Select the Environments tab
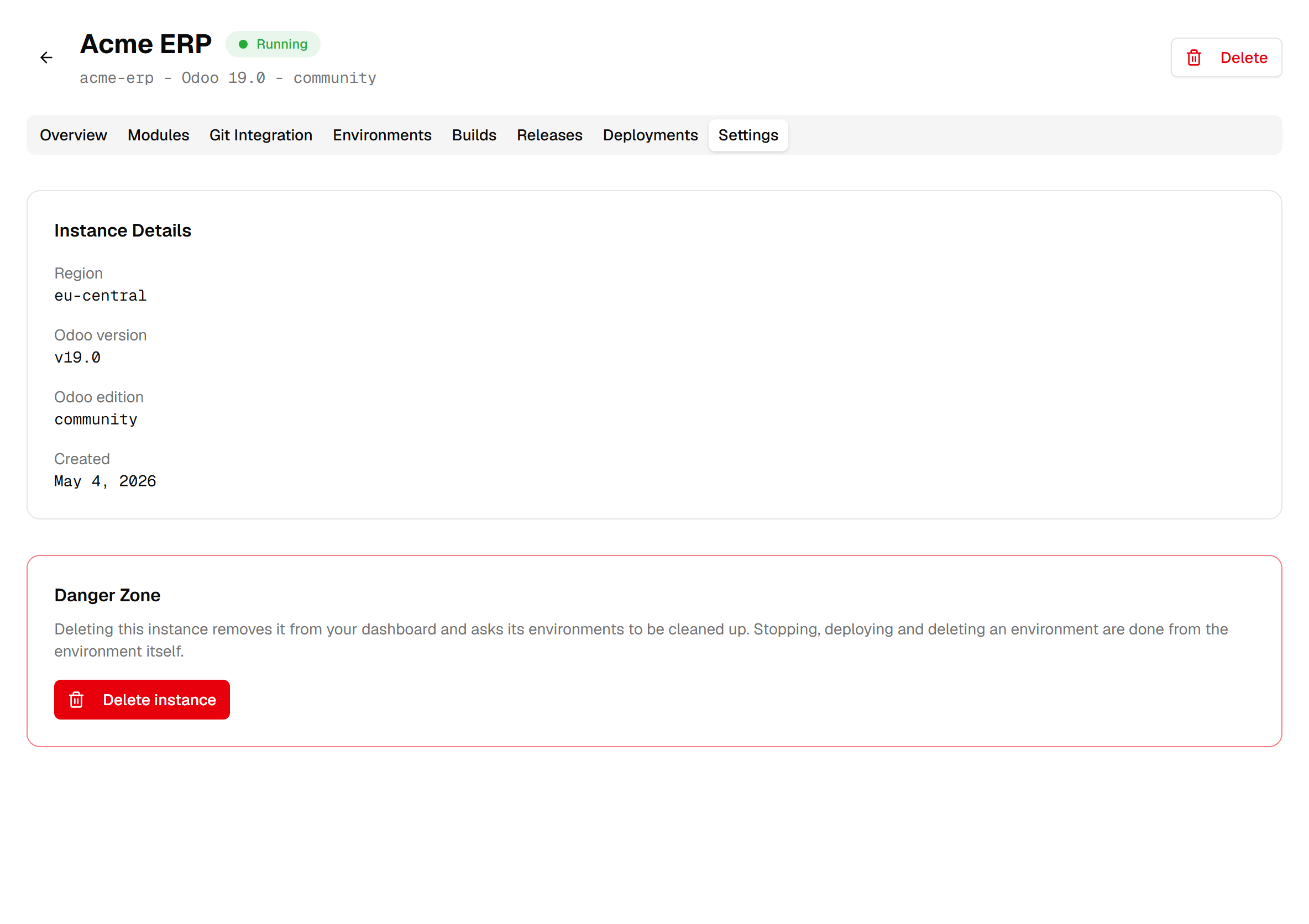Viewport: 1309px width, 924px height. pyautogui.click(x=383, y=135)
